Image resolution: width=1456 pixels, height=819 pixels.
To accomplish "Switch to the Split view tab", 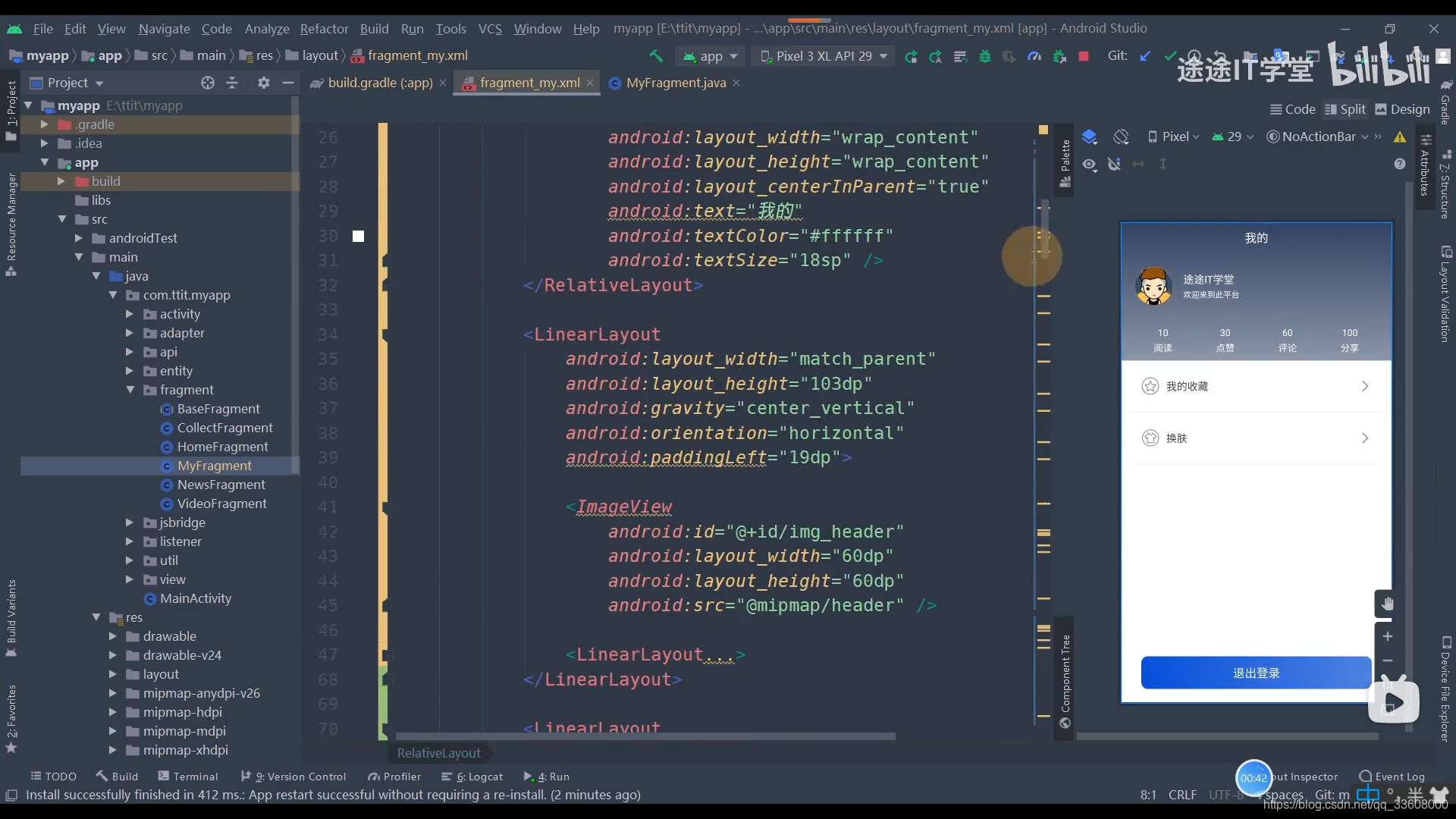I will coord(1352,109).
